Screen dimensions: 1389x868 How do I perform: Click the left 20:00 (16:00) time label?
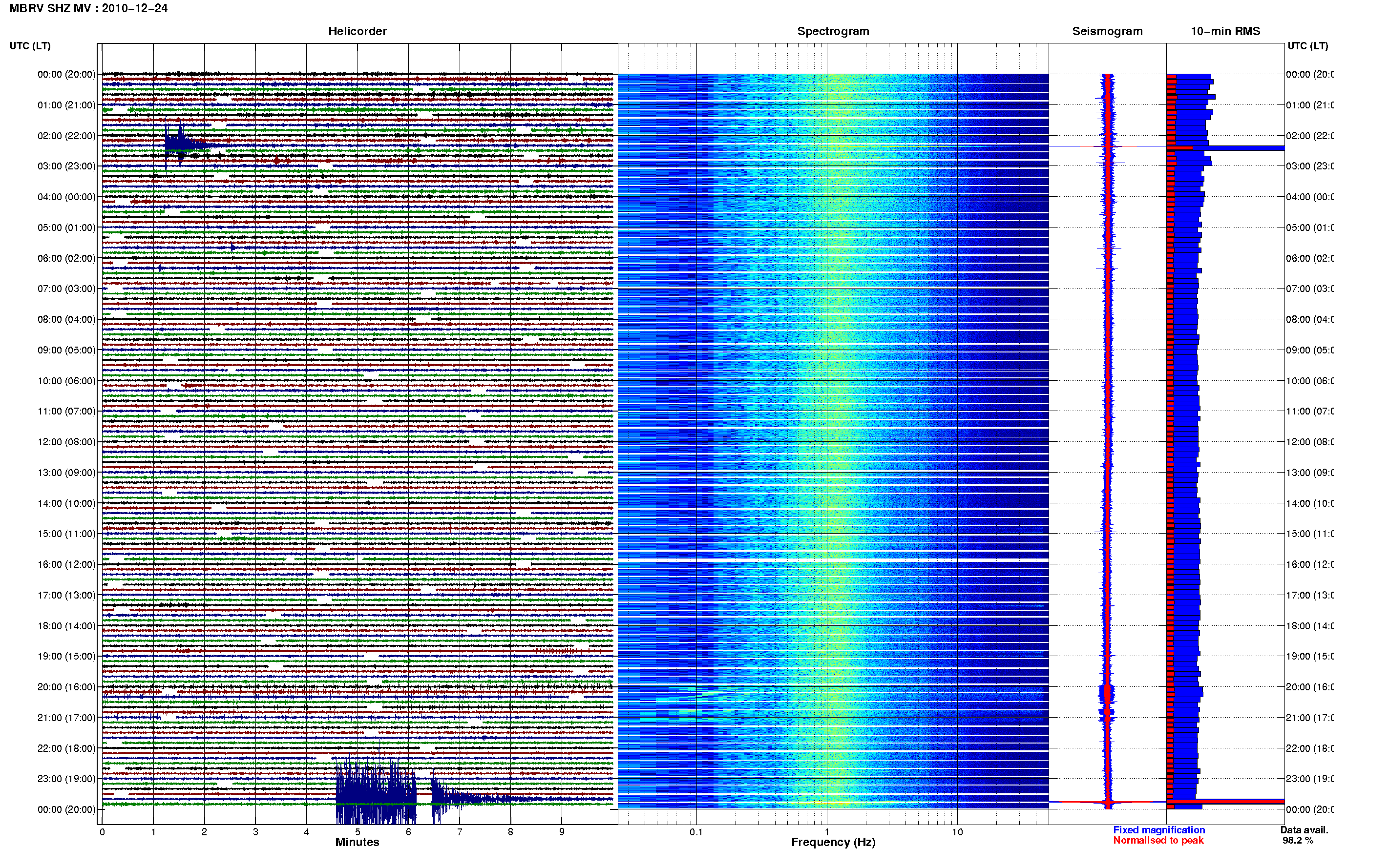click(x=66, y=687)
